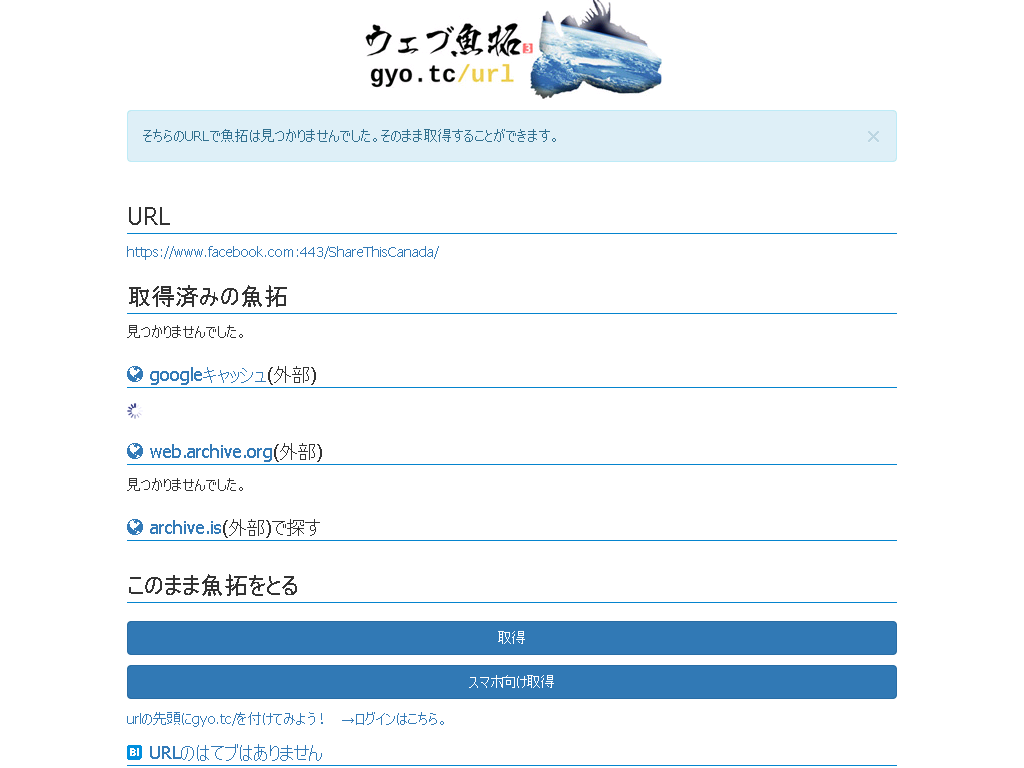
Task: Click the 'urlの先頭にgyo.tc/を付けてみよう' link
Action: (226, 719)
